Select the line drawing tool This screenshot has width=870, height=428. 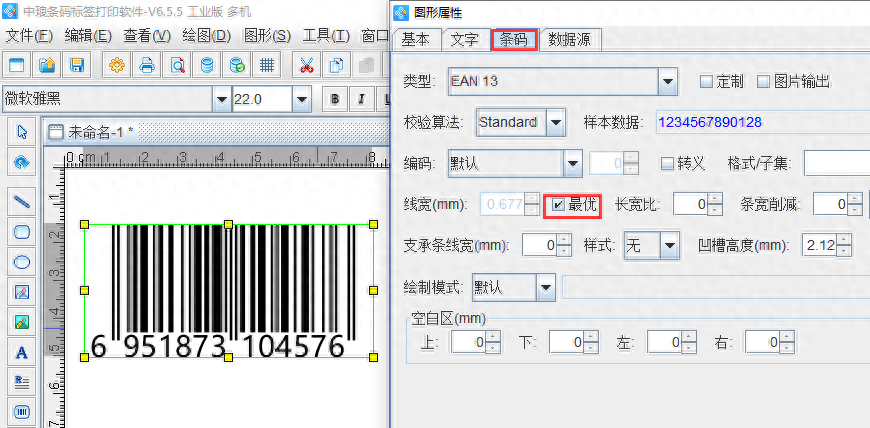22,201
